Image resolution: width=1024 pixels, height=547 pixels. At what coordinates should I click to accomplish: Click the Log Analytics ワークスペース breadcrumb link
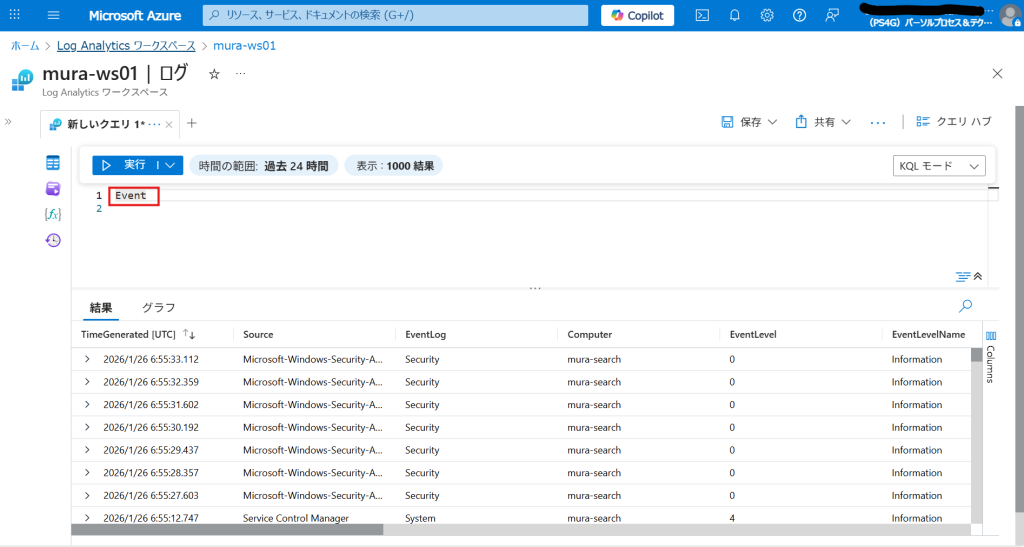pos(126,46)
